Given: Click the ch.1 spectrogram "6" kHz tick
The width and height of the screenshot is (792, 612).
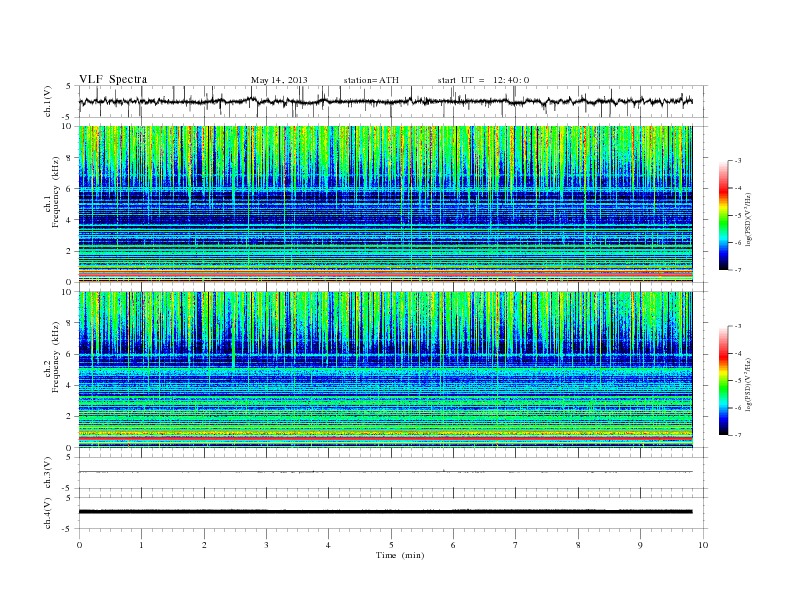Looking at the screenshot, I should [x=69, y=189].
